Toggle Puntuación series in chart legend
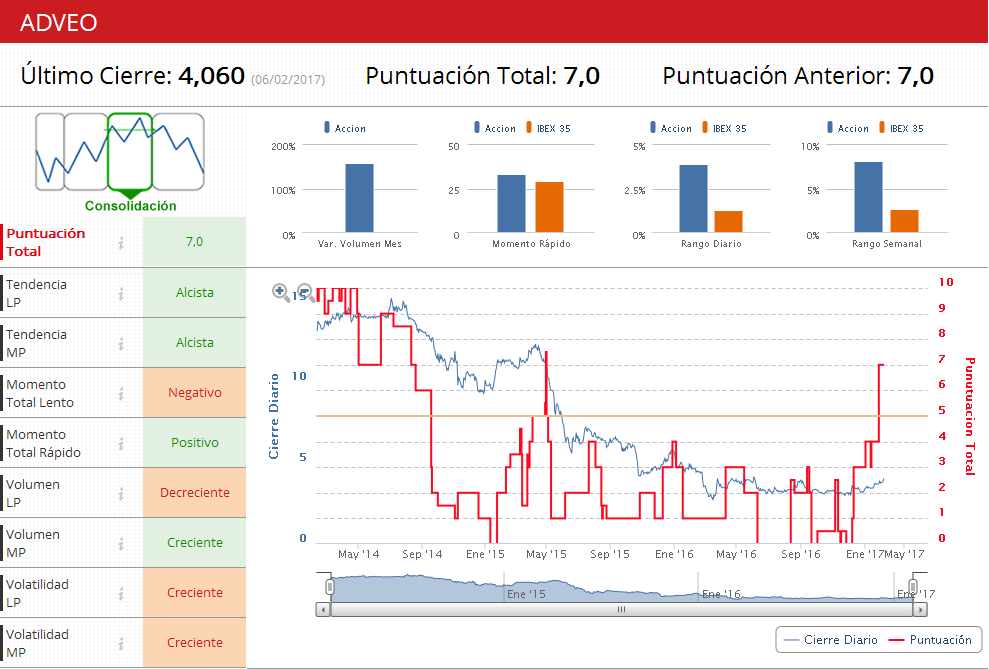Image resolution: width=989 pixels, height=669 pixels. [930, 640]
